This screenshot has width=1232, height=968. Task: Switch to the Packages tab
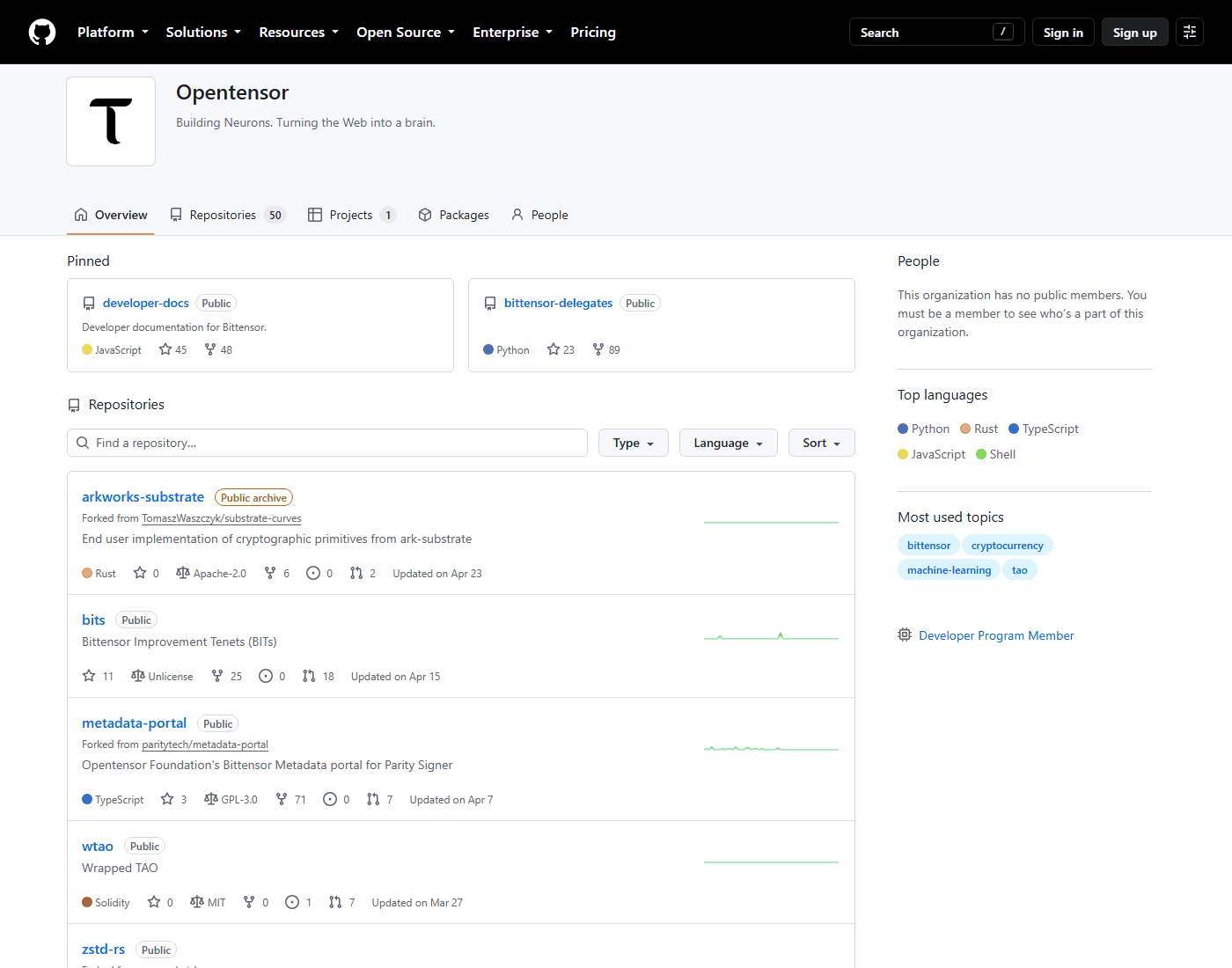454,215
